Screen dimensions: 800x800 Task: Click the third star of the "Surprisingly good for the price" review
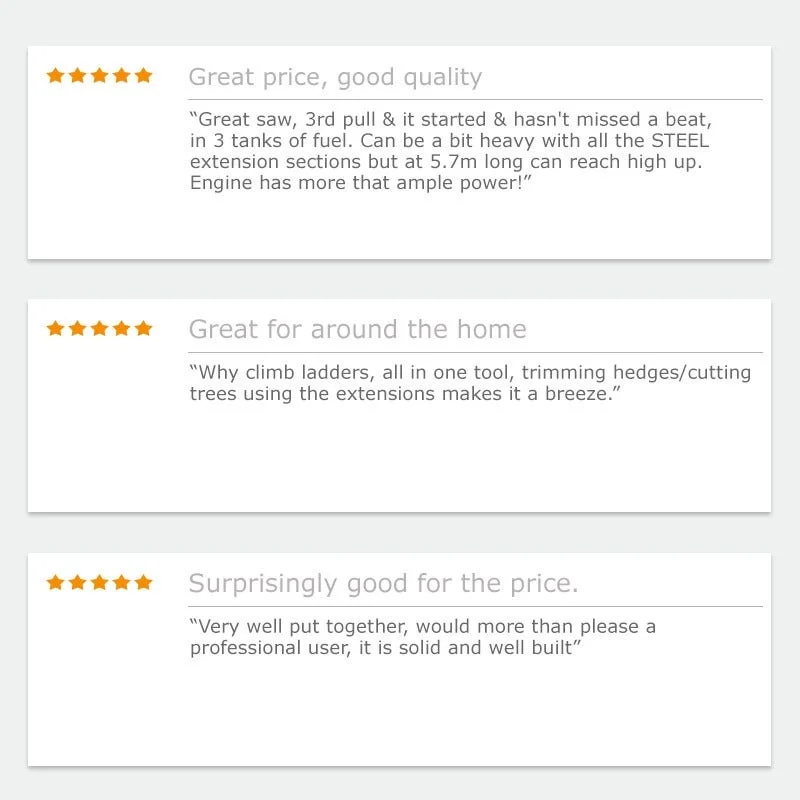[x=100, y=582]
